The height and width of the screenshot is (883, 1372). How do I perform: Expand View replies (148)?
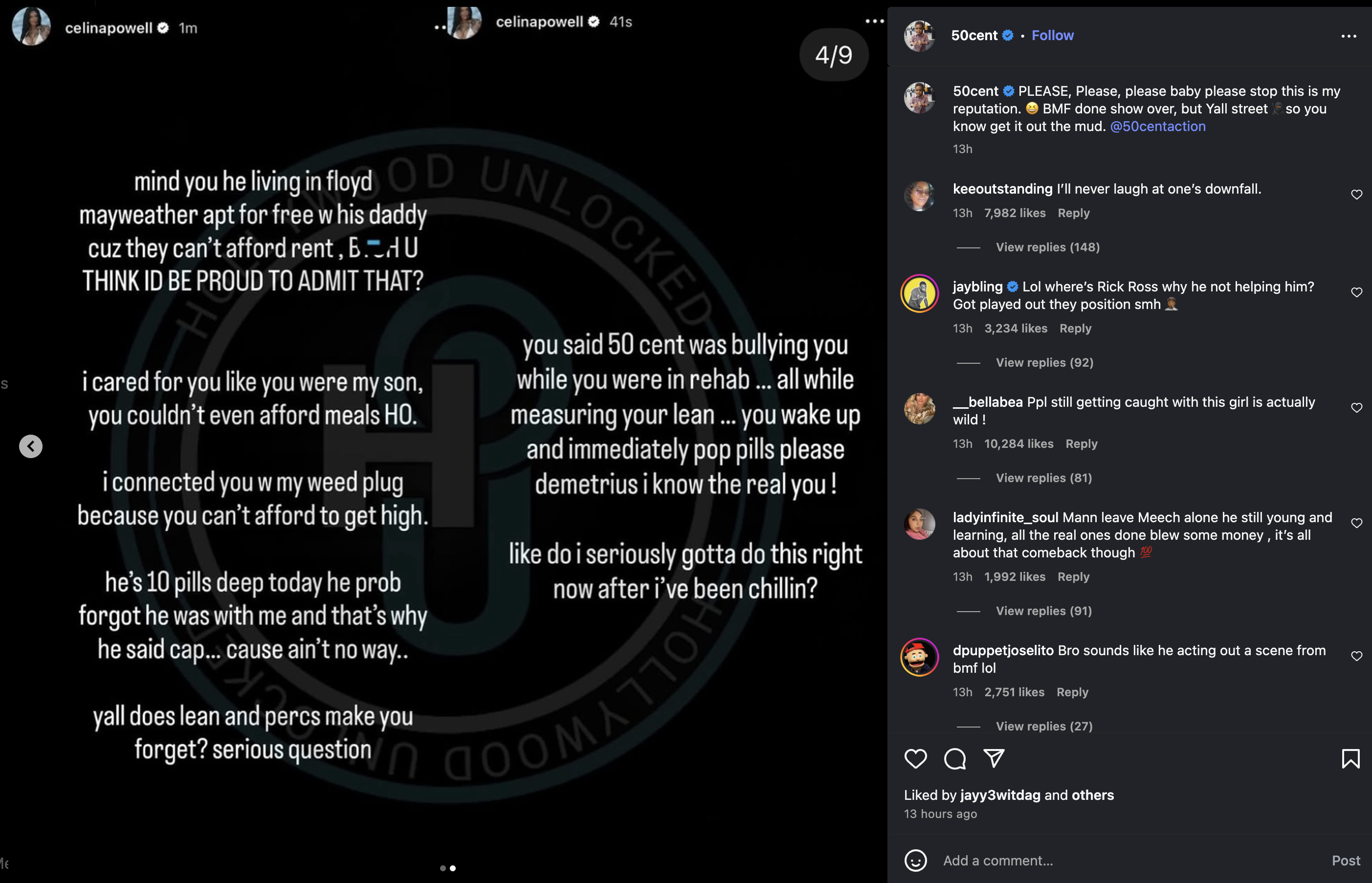1047,247
